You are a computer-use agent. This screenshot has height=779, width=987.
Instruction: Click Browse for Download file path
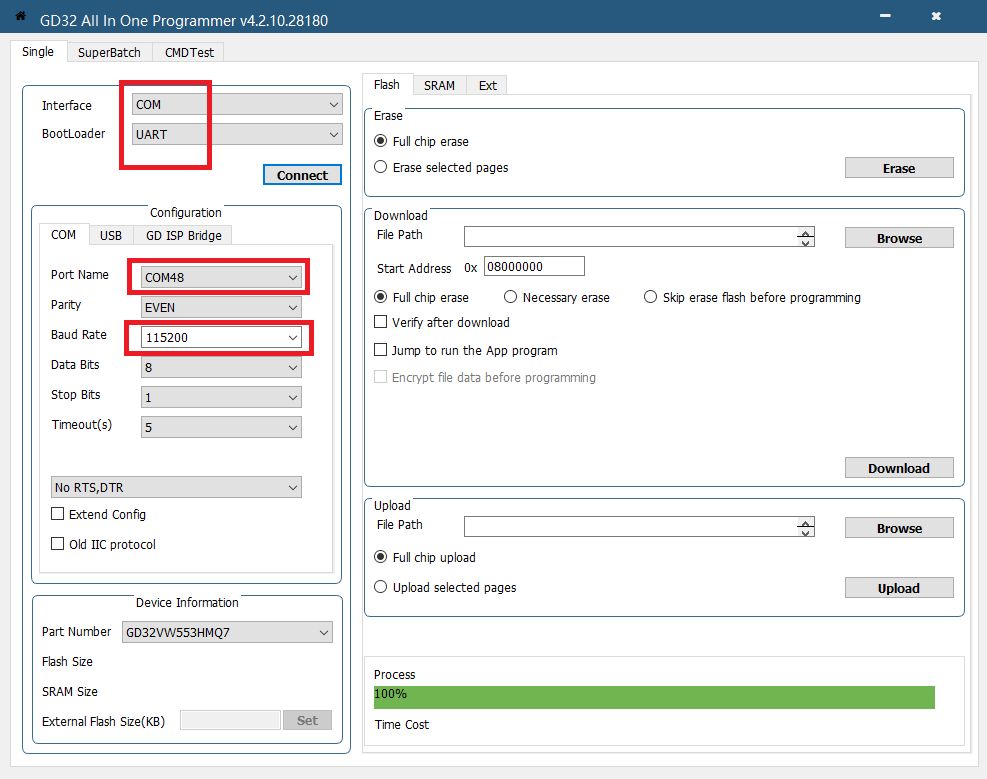coord(898,238)
